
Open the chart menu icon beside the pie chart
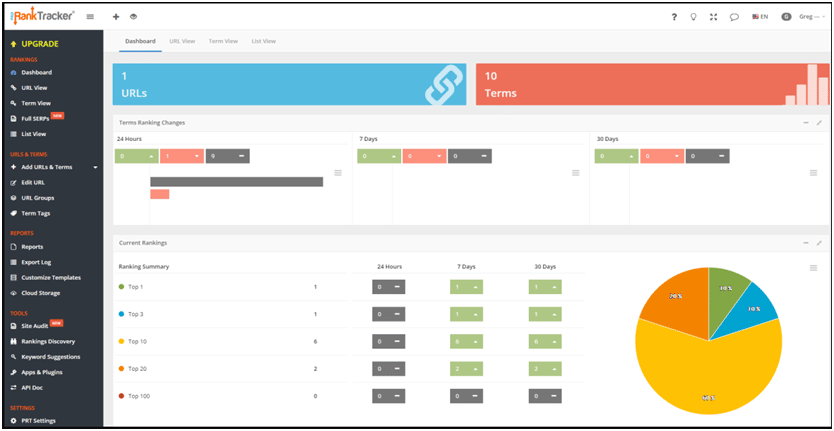814,268
